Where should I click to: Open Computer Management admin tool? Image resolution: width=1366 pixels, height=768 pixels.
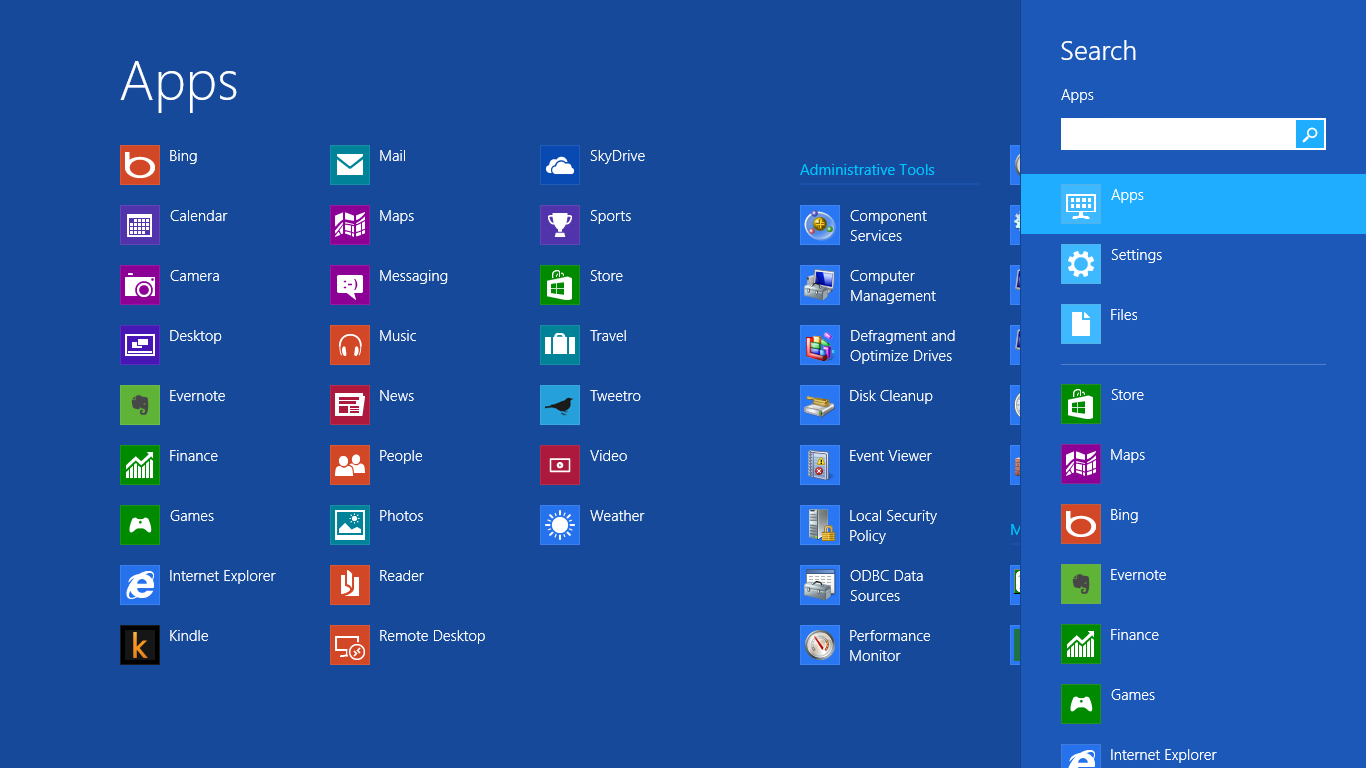pyautogui.click(x=820, y=285)
